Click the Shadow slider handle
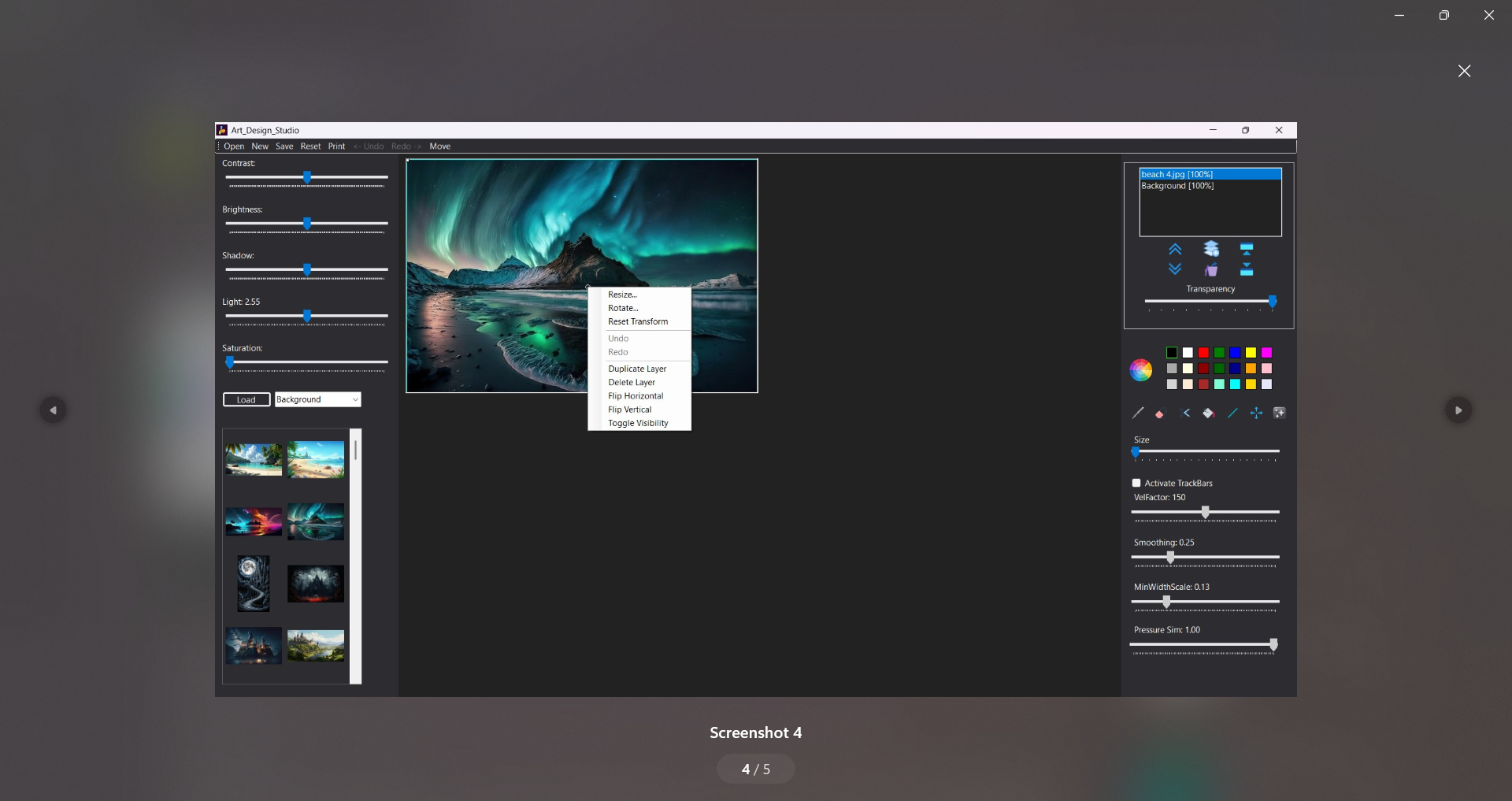Image resolution: width=1512 pixels, height=801 pixels. pyautogui.click(x=307, y=269)
